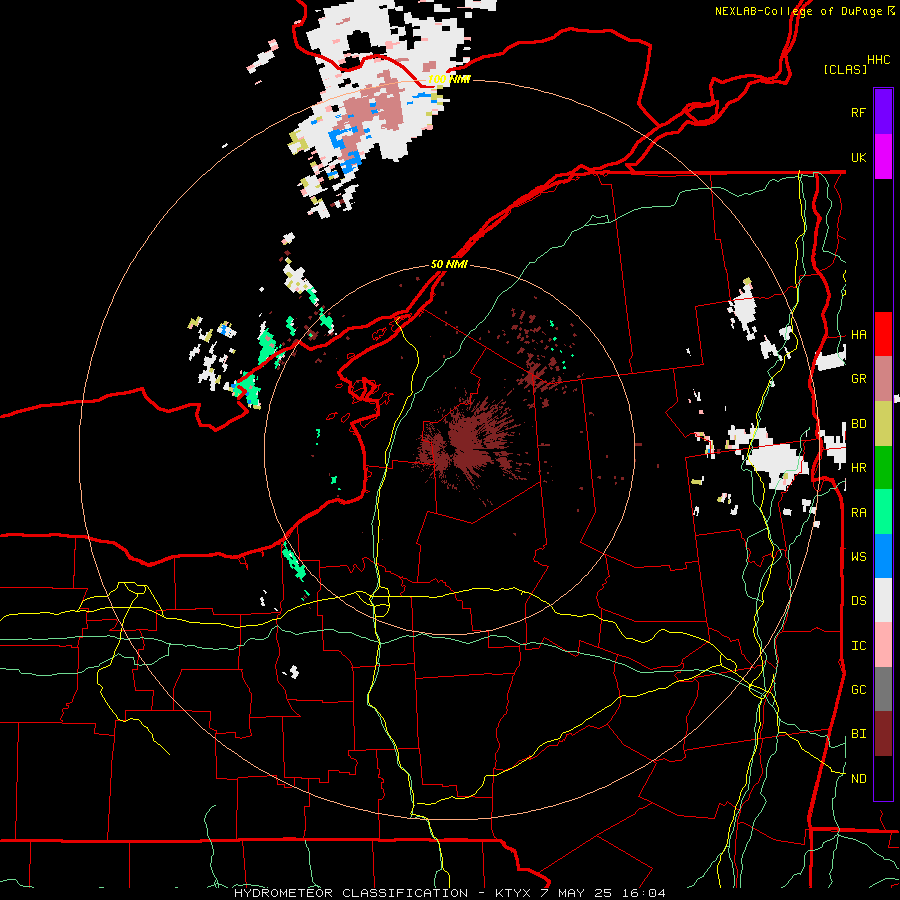The width and height of the screenshot is (900, 900).
Task: Click the BI brown legend swatch
Action: (x=883, y=734)
